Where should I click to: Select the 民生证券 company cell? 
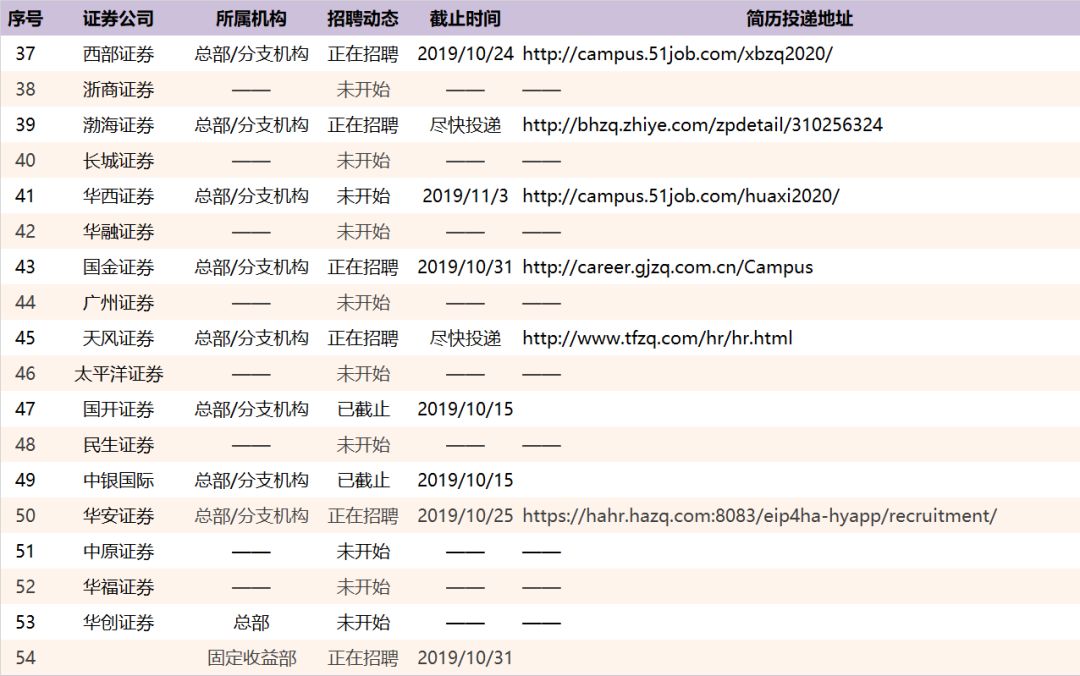(118, 444)
